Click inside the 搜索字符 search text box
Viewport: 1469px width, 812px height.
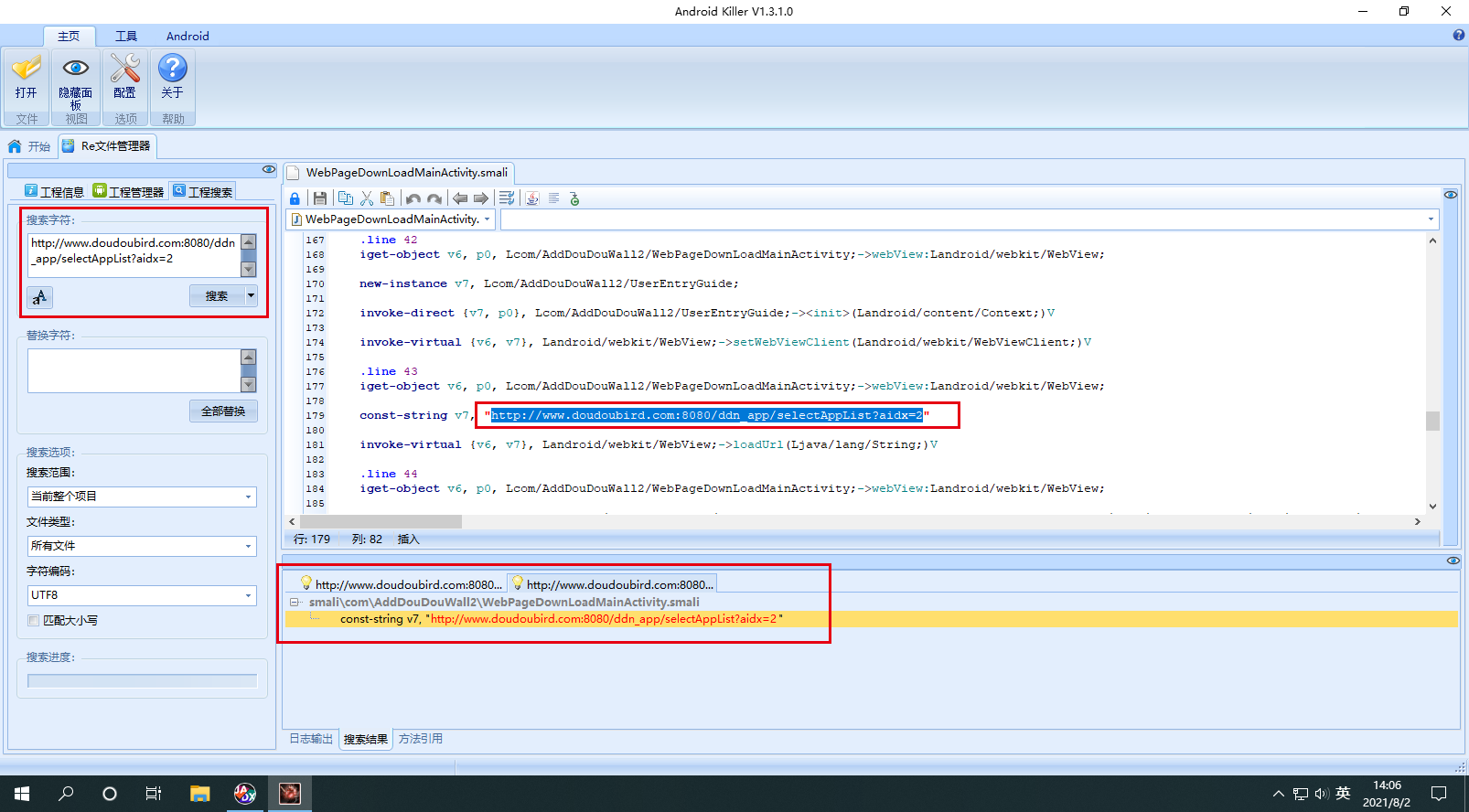coord(134,255)
